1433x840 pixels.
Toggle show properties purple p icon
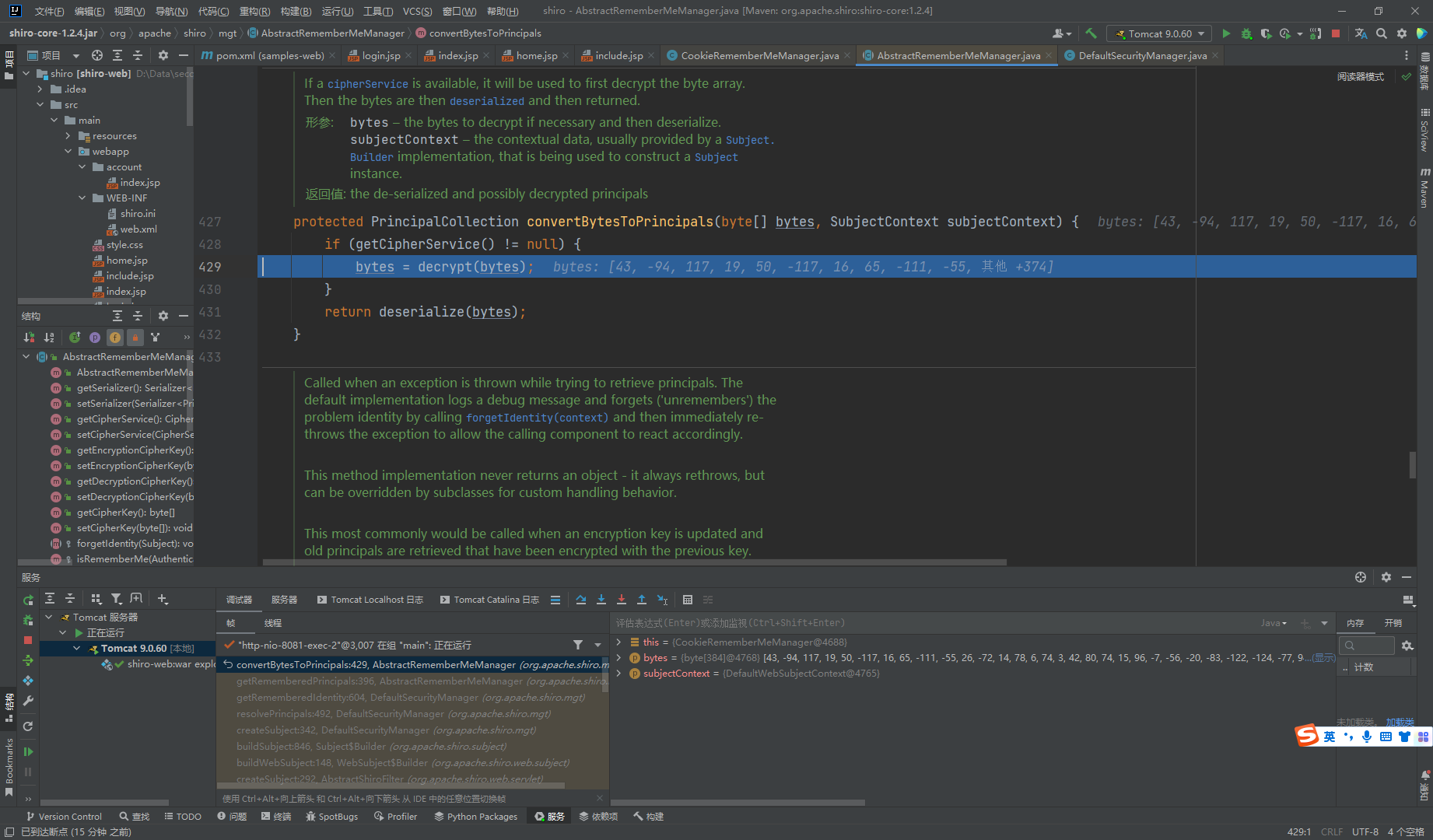(x=95, y=337)
